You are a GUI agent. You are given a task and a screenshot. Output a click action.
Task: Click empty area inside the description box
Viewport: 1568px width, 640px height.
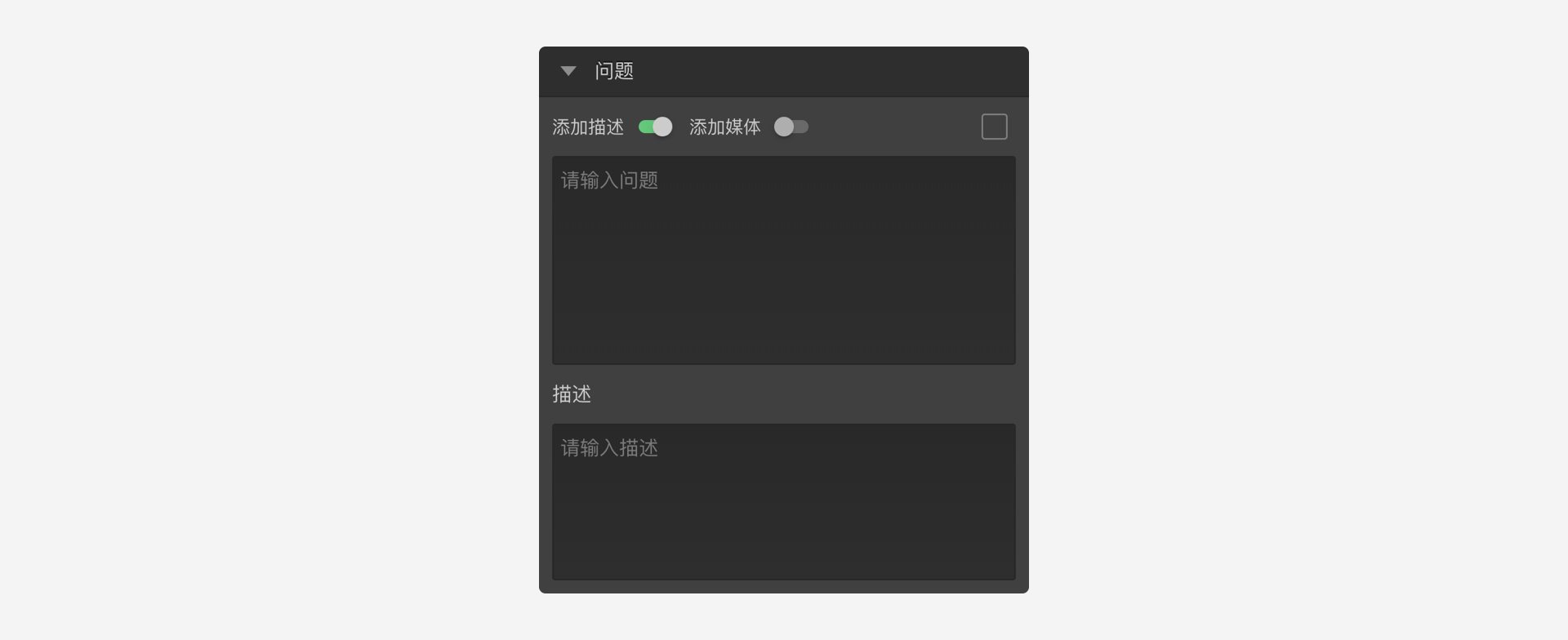pos(784,522)
